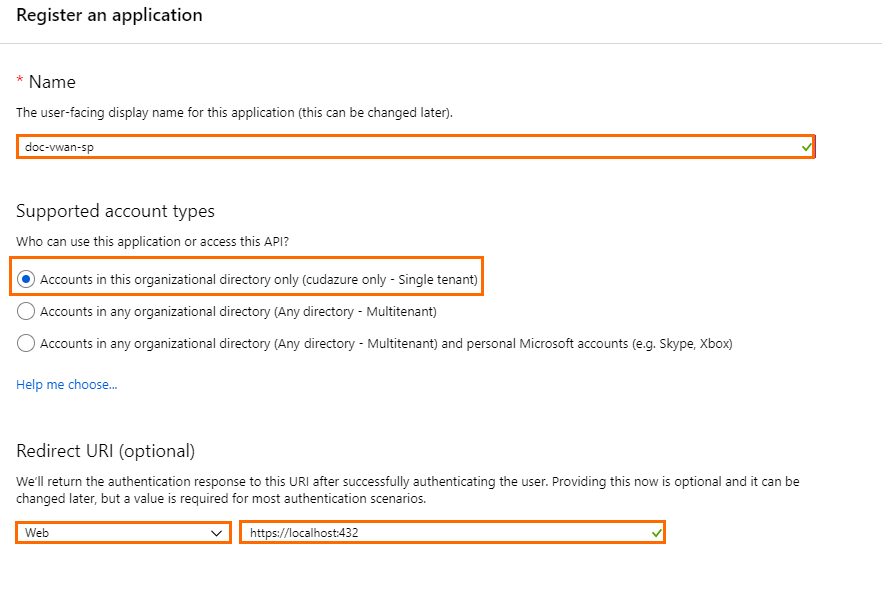
Task: Select the Single tenant accounts radio button
Action: [x=26, y=279]
